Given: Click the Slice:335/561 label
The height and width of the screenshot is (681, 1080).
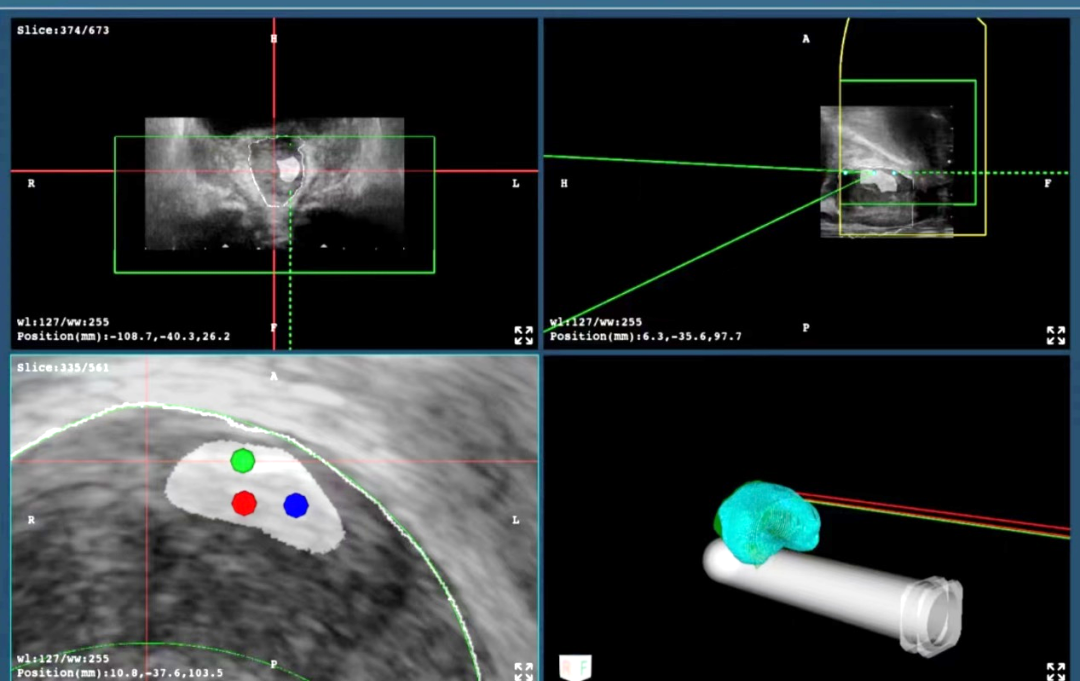Looking at the screenshot, I should click(x=63, y=368).
